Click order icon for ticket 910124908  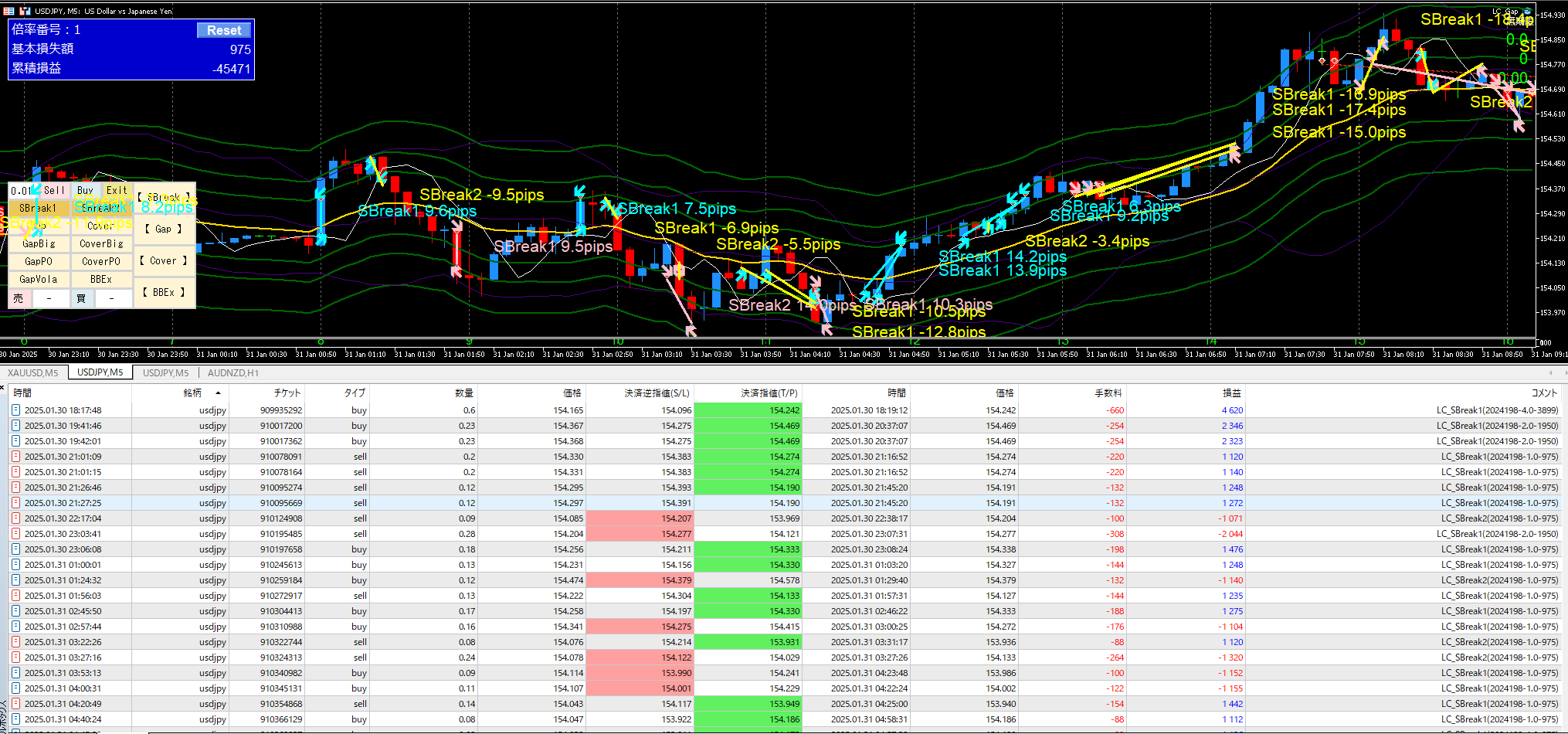point(15,518)
